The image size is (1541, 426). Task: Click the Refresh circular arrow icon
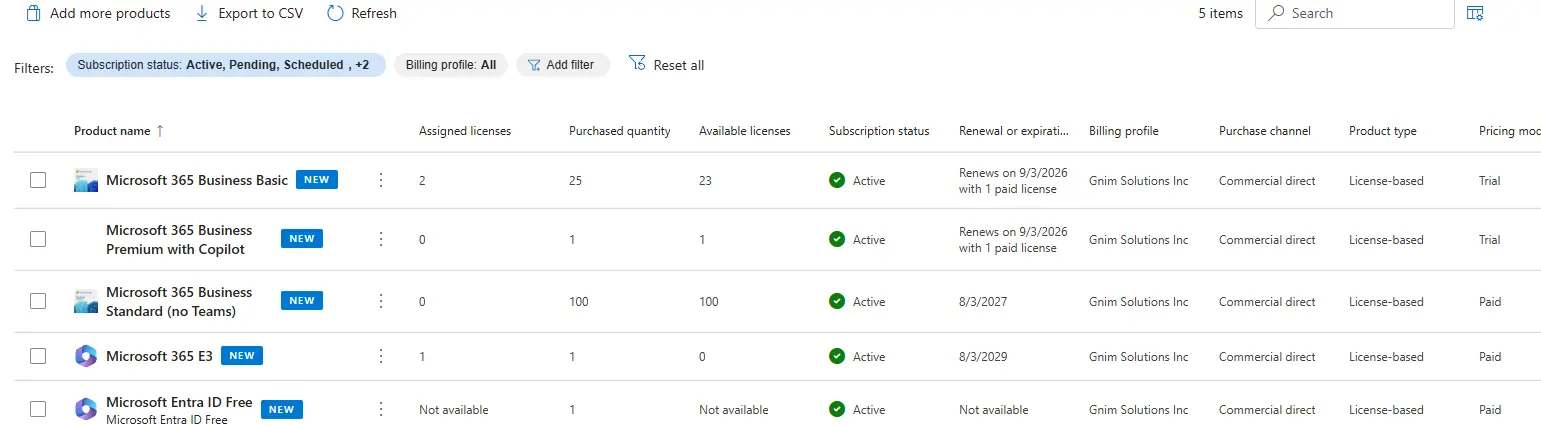pos(334,13)
